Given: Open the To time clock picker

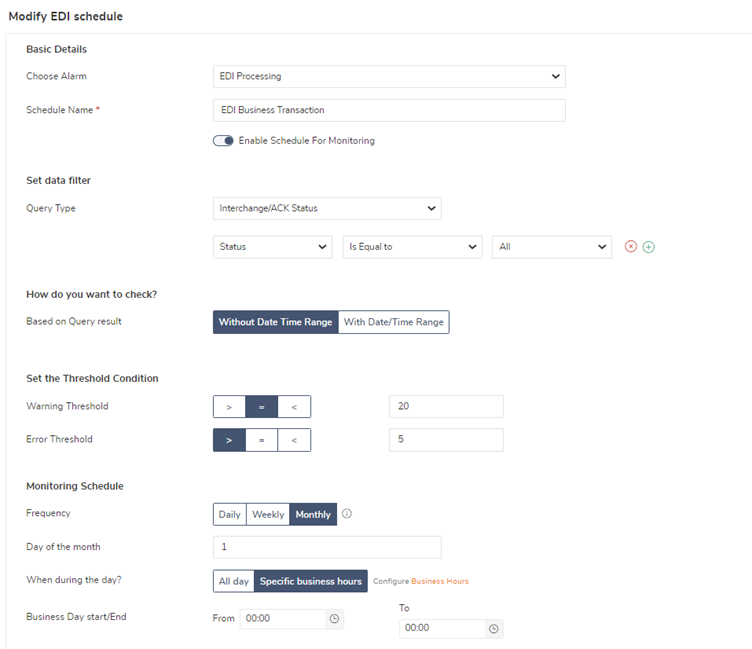Looking at the screenshot, I should point(494,628).
